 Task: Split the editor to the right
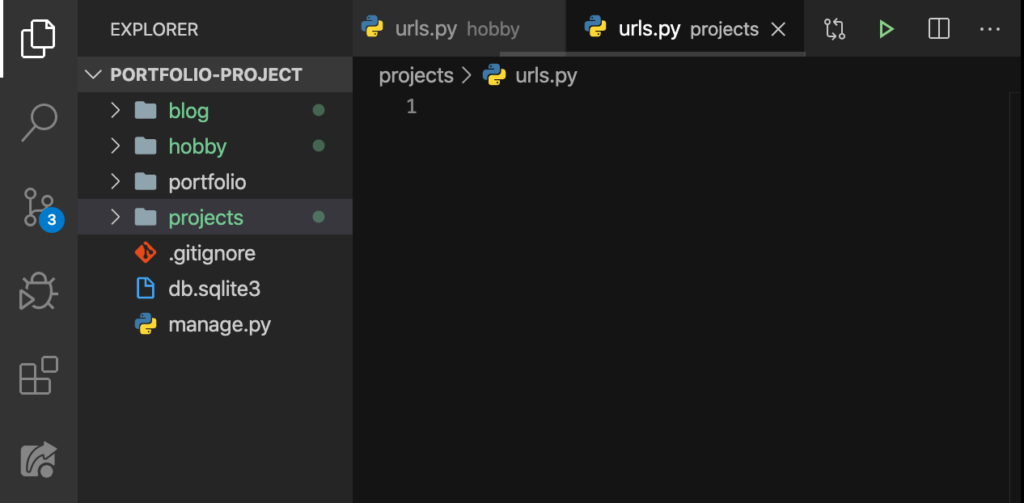click(938, 29)
